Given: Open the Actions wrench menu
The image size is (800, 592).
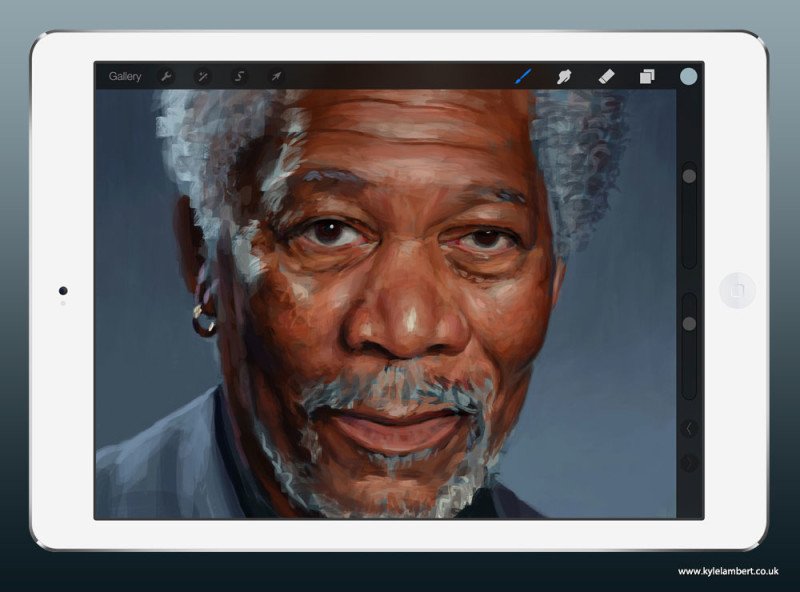Looking at the screenshot, I should pos(168,74).
